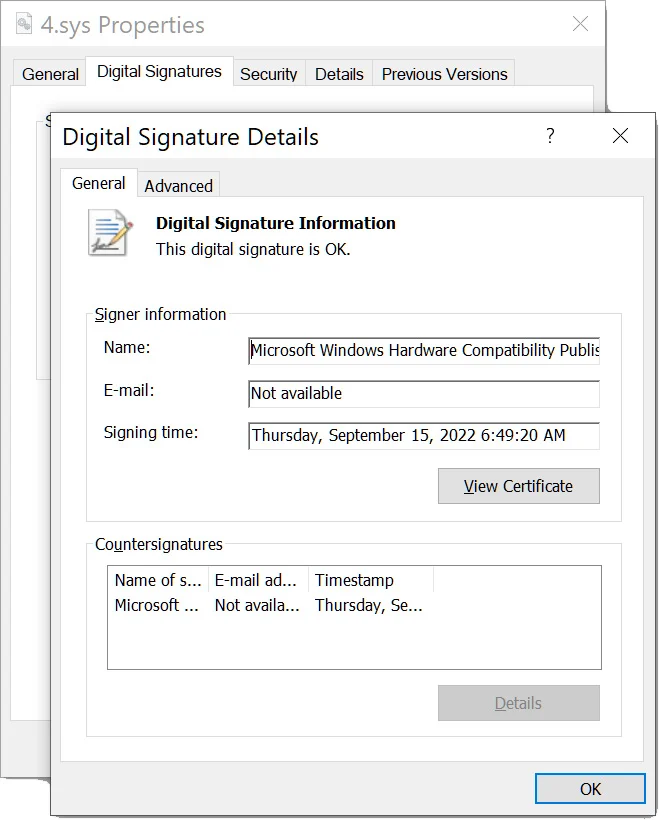The image size is (659, 820).
Task: Click the E-mail field showing Not available
Action: click(424, 394)
